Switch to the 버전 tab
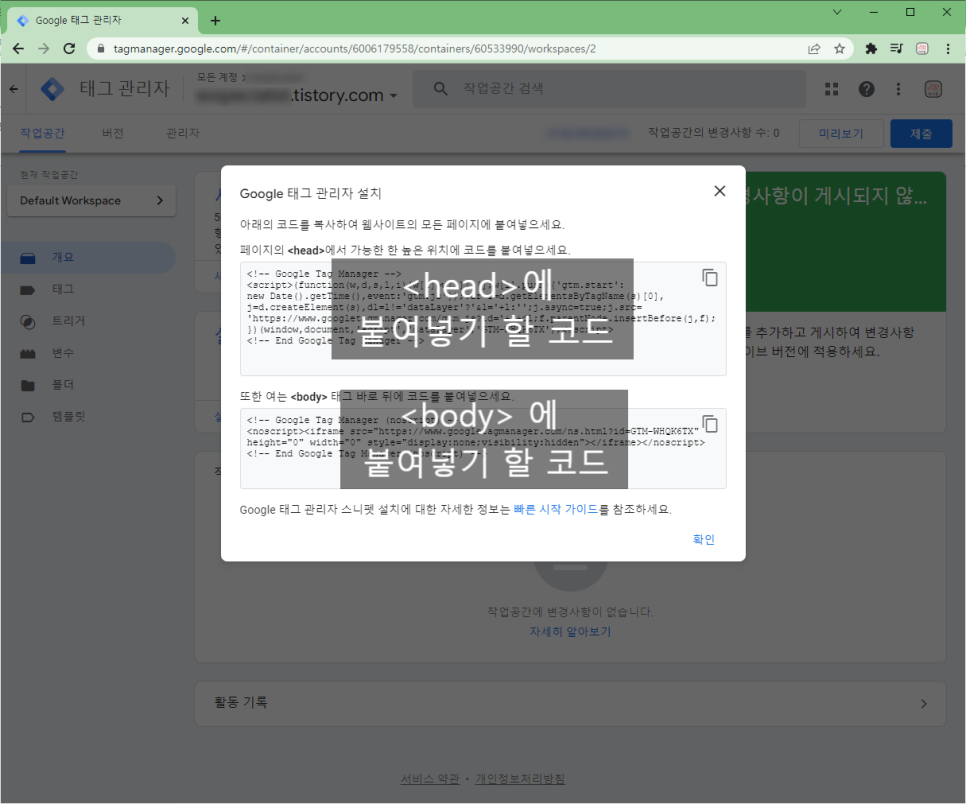The height and width of the screenshot is (804, 966). (113, 133)
